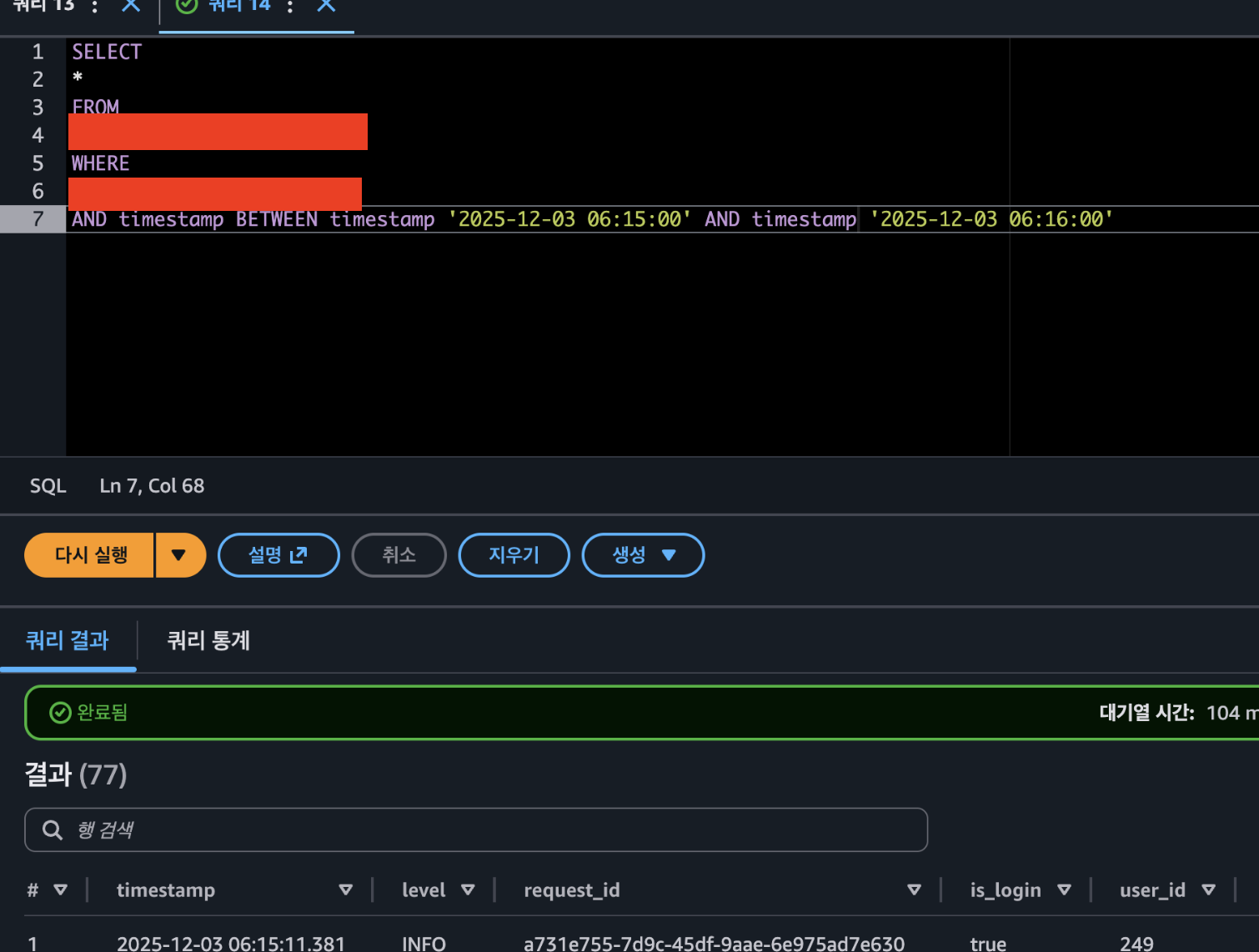Sort by the # column arrow
1259x952 pixels.
tap(60, 890)
